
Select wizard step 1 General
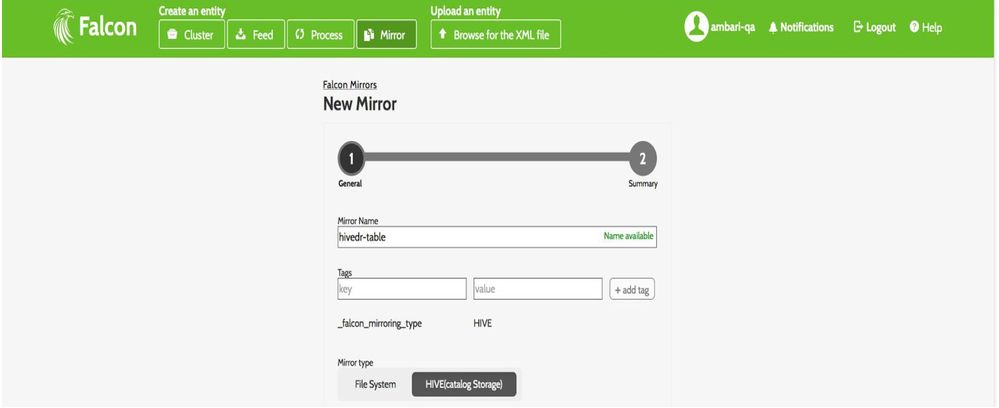[x=351, y=159]
